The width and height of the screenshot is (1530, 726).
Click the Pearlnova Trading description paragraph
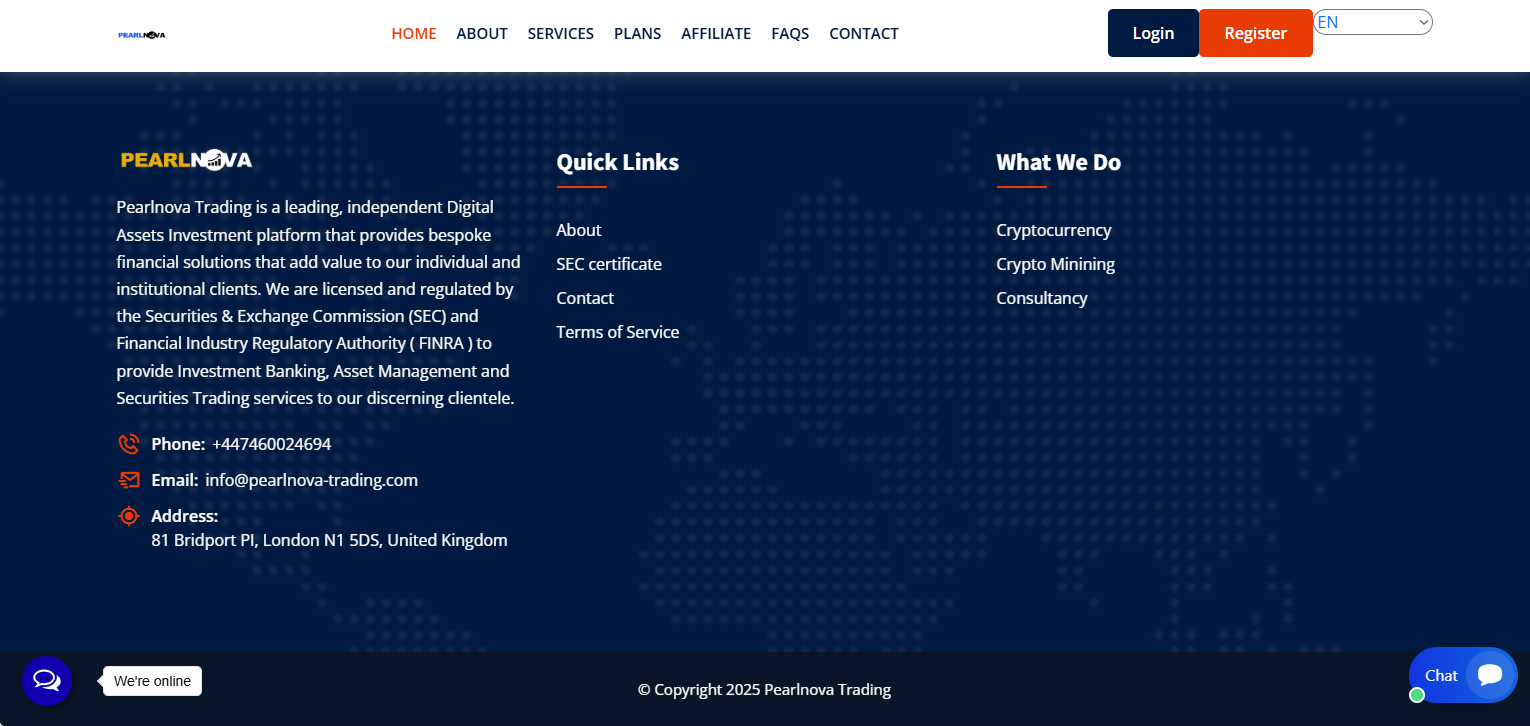point(319,303)
